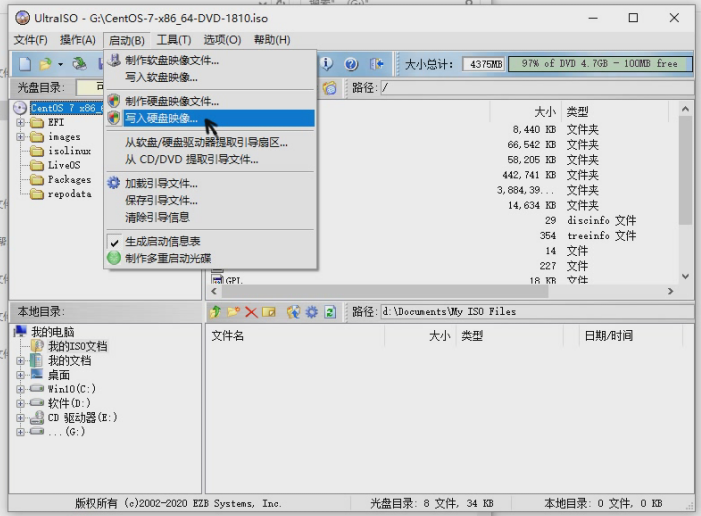Screen dimensions: 701x516
Task: Click the 我的电脑 computer icon
Action: point(20,331)
